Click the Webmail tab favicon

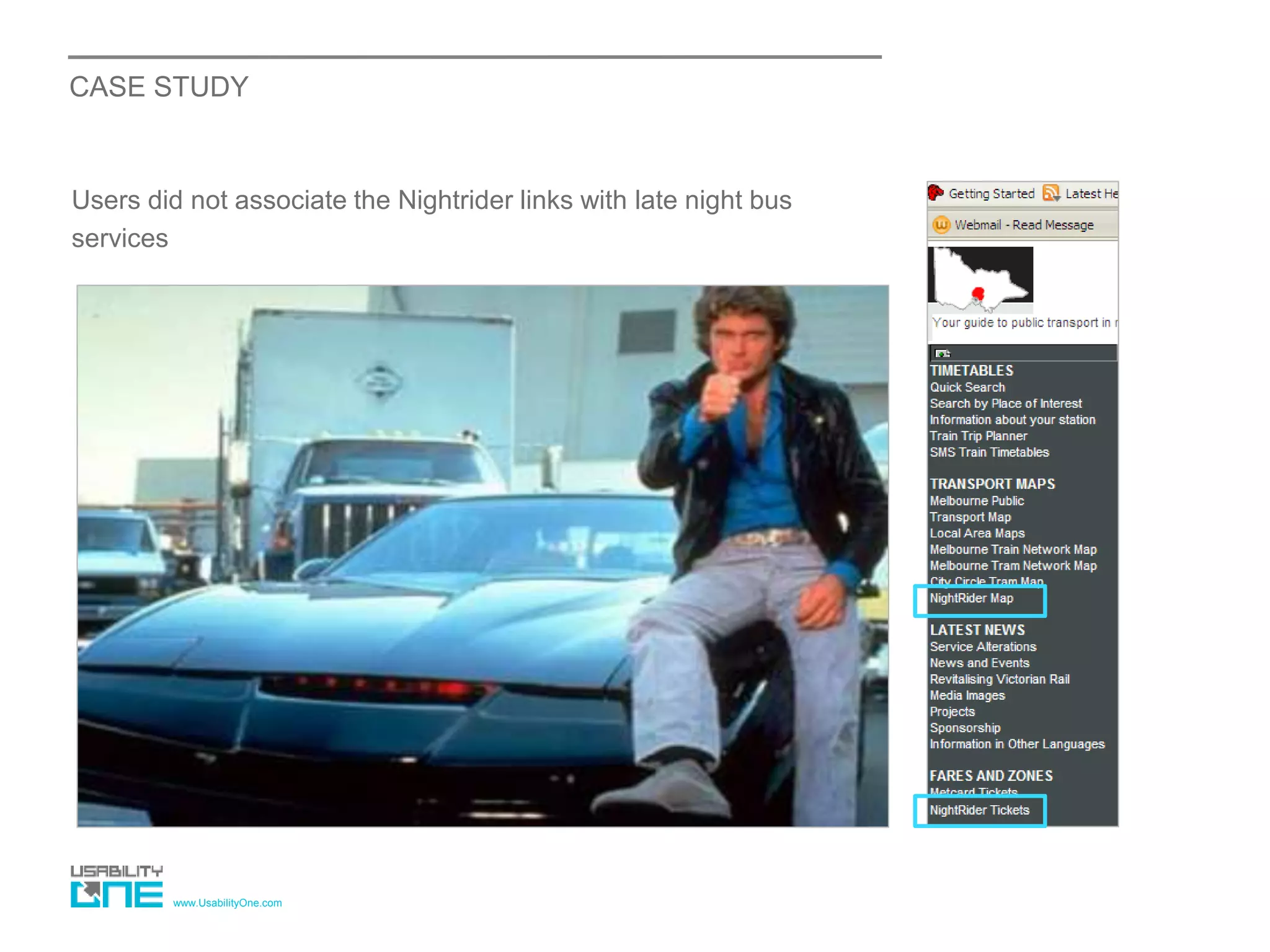941,225
